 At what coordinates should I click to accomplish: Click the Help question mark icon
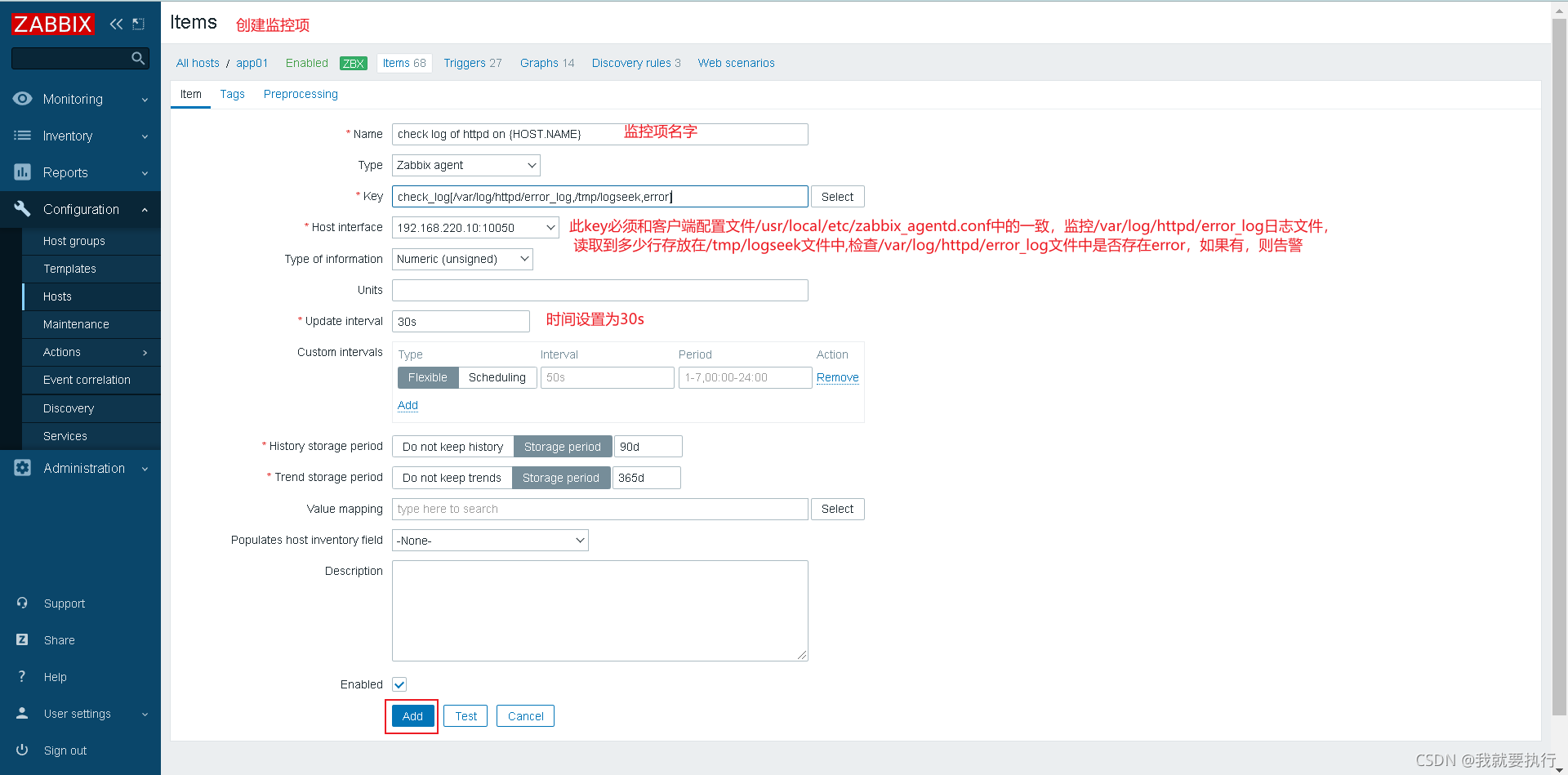point(22,677)
